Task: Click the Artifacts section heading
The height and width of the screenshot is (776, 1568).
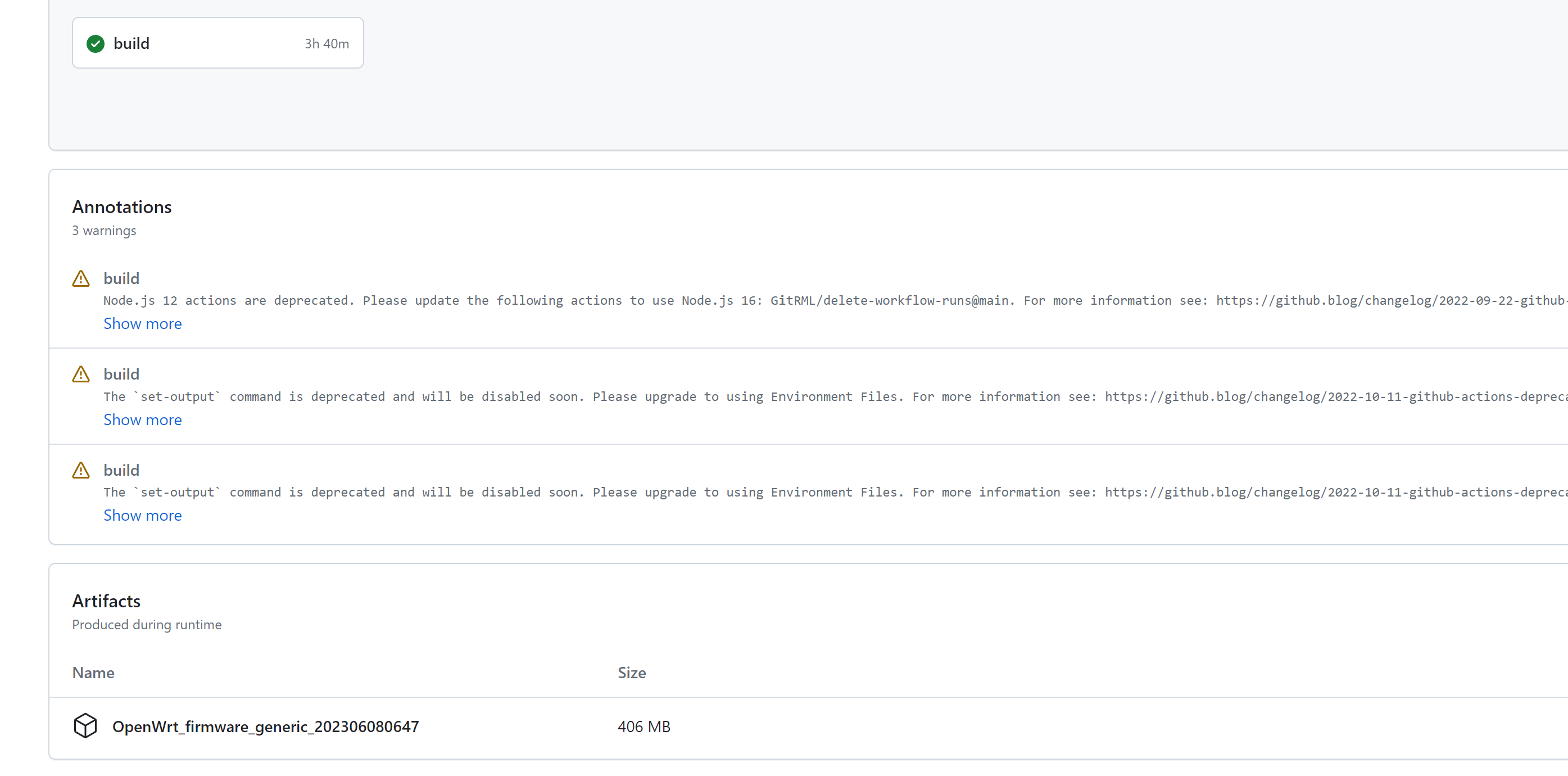Action: 106,601
